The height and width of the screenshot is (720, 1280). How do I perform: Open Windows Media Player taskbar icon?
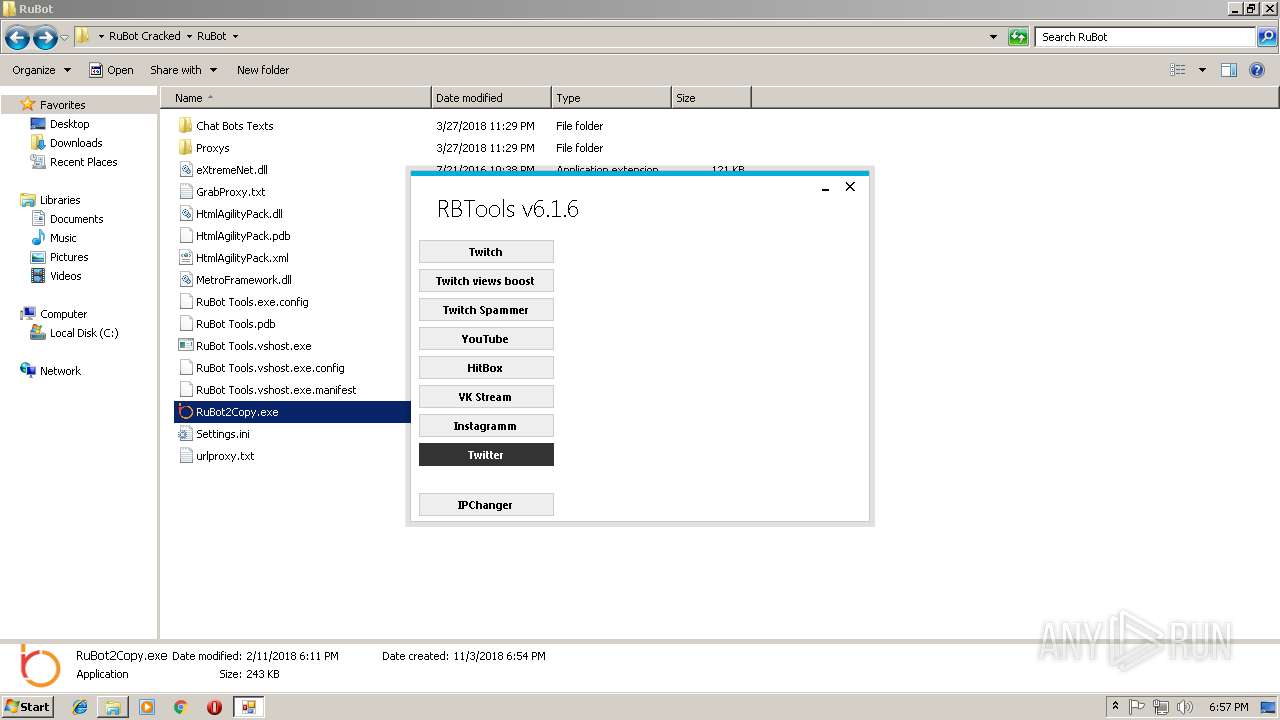coord(147,707)
